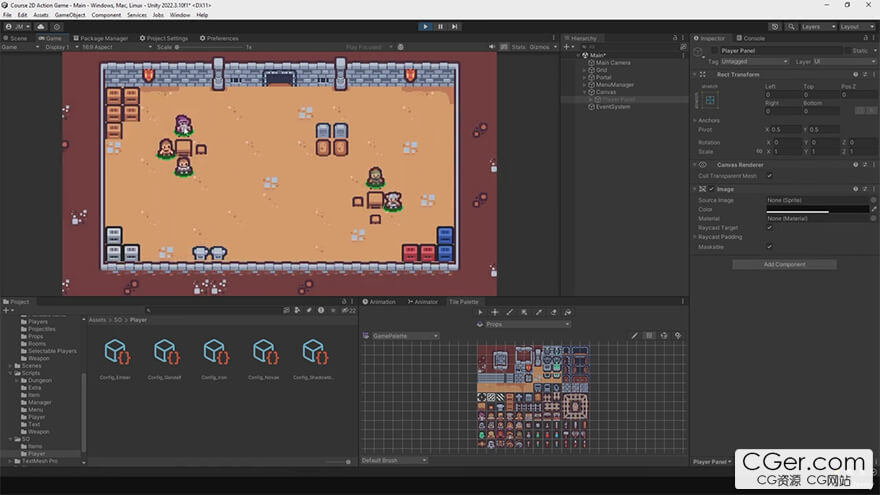
Task: Open the File menu
Action: tap(7, 15)
